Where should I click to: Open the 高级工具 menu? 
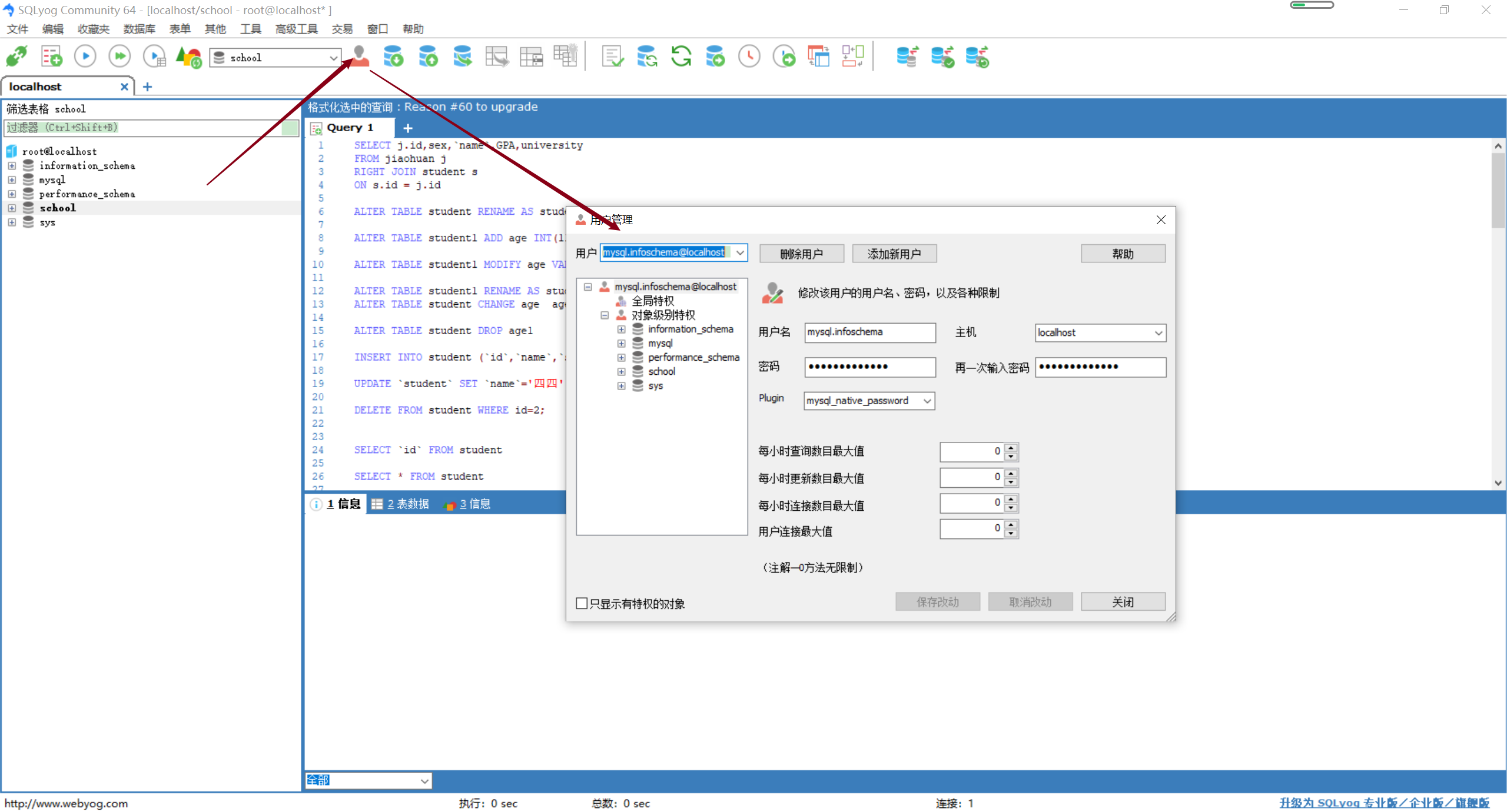click(x=297, y=29)
